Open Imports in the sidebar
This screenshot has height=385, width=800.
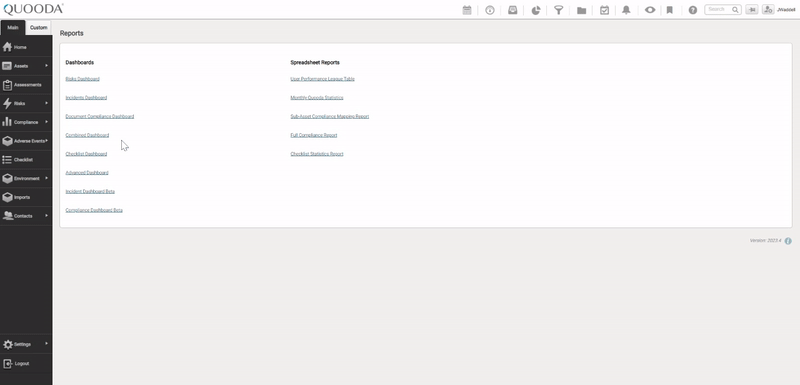26,197
